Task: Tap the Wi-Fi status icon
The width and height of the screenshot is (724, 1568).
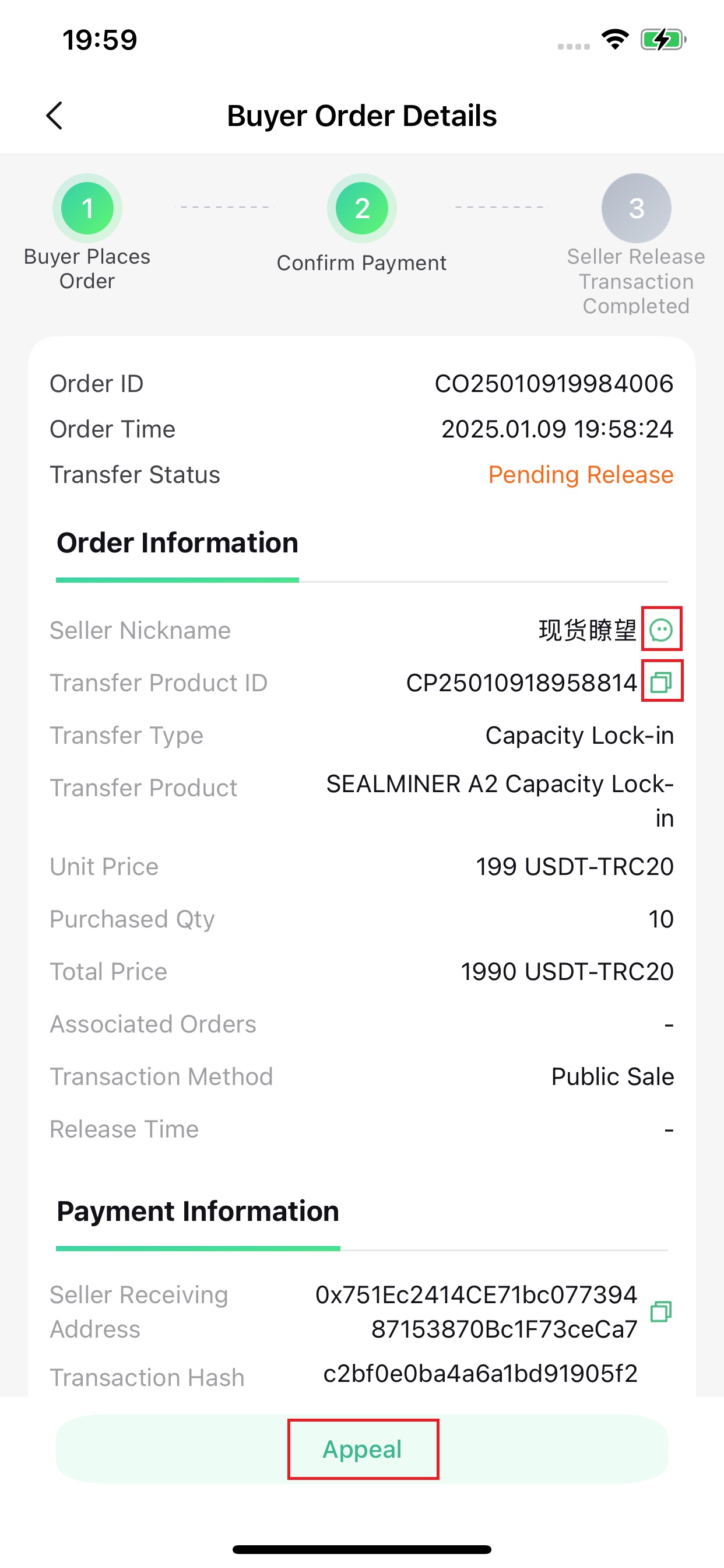Action: tap(615, 40)
